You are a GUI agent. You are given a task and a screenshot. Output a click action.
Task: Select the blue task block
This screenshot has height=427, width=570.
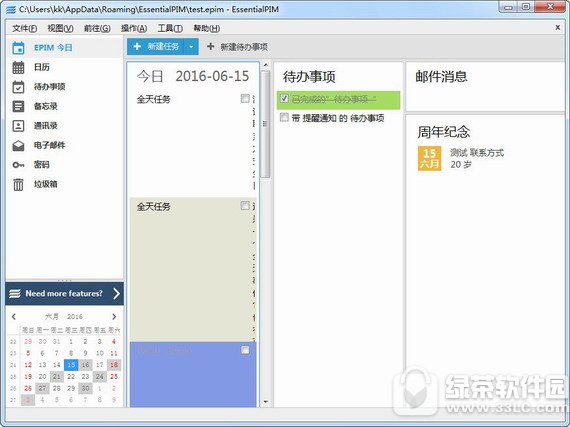point(193,374)
